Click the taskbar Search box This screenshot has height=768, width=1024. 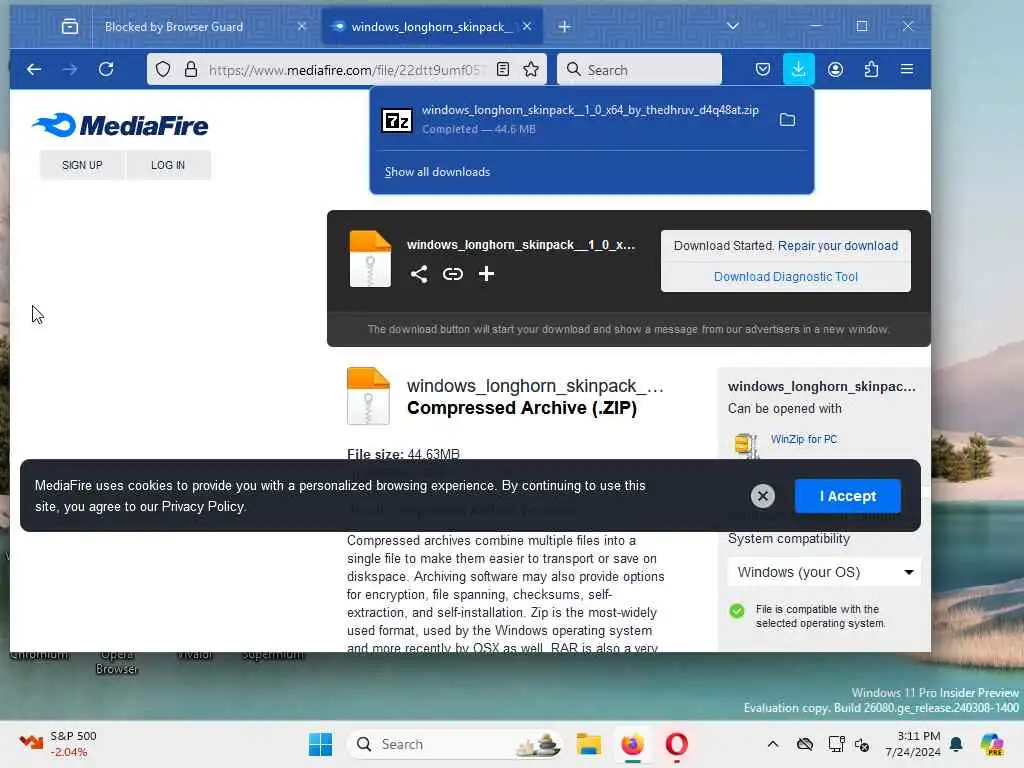point(455,744)
